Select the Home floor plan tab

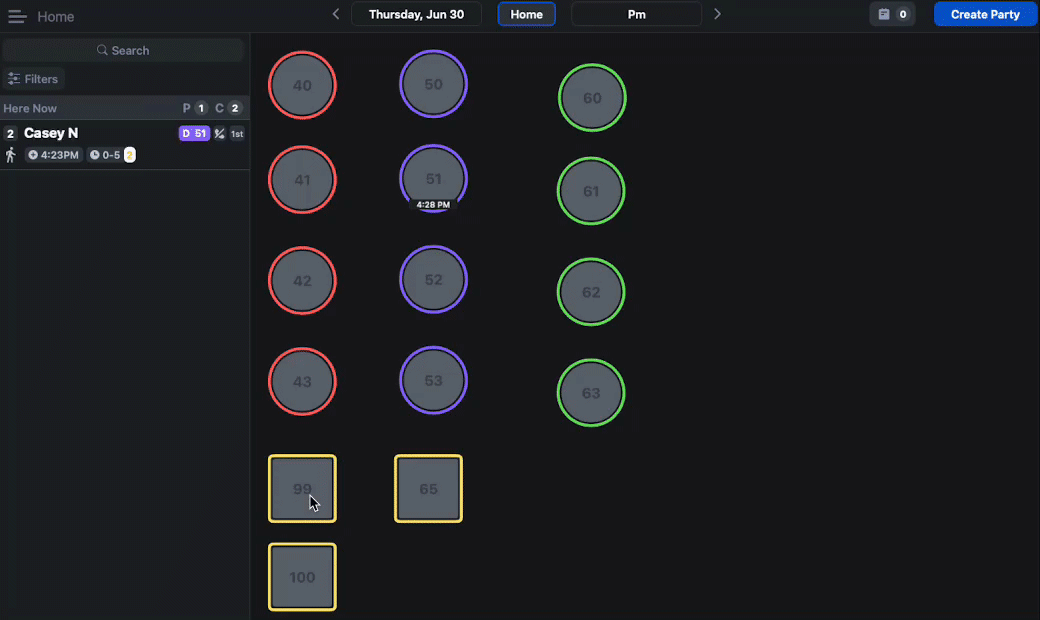click(x=527, y=14)
